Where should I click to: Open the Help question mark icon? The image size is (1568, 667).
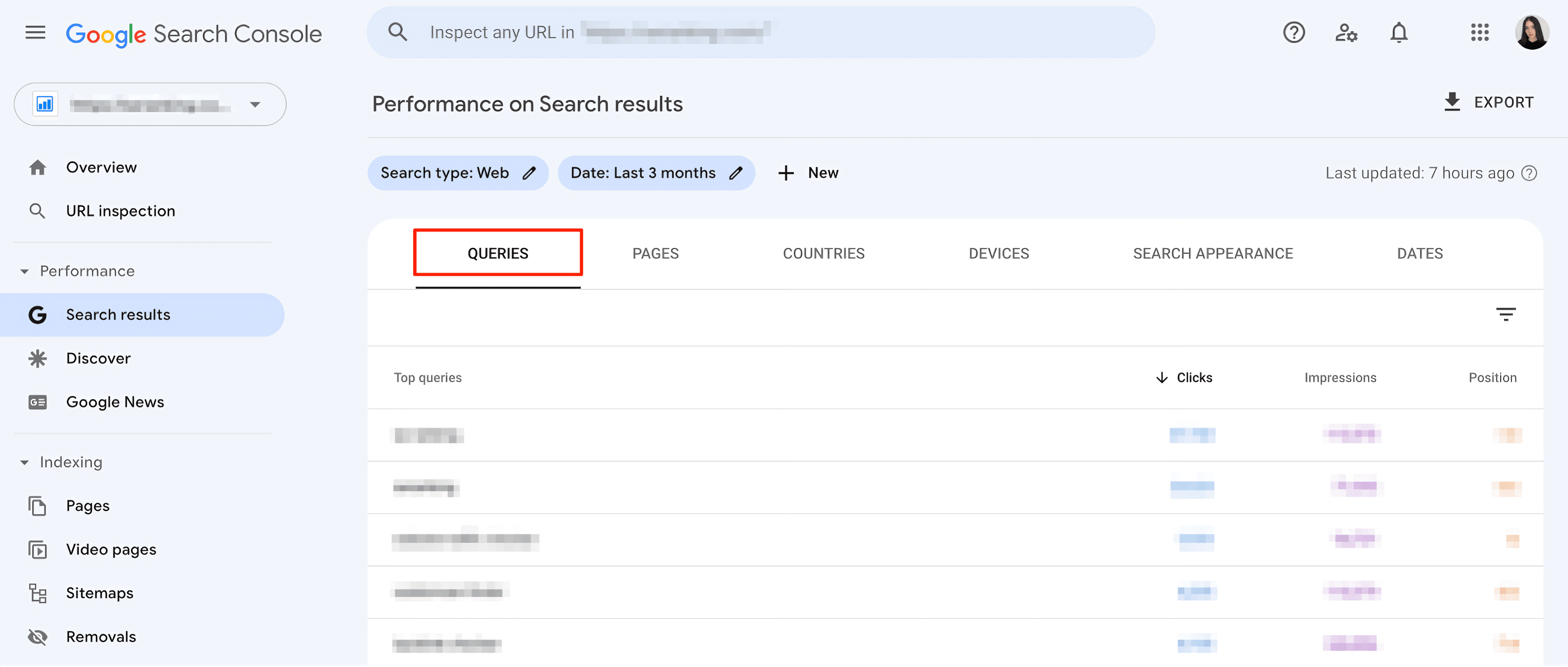click(1293, 32)
